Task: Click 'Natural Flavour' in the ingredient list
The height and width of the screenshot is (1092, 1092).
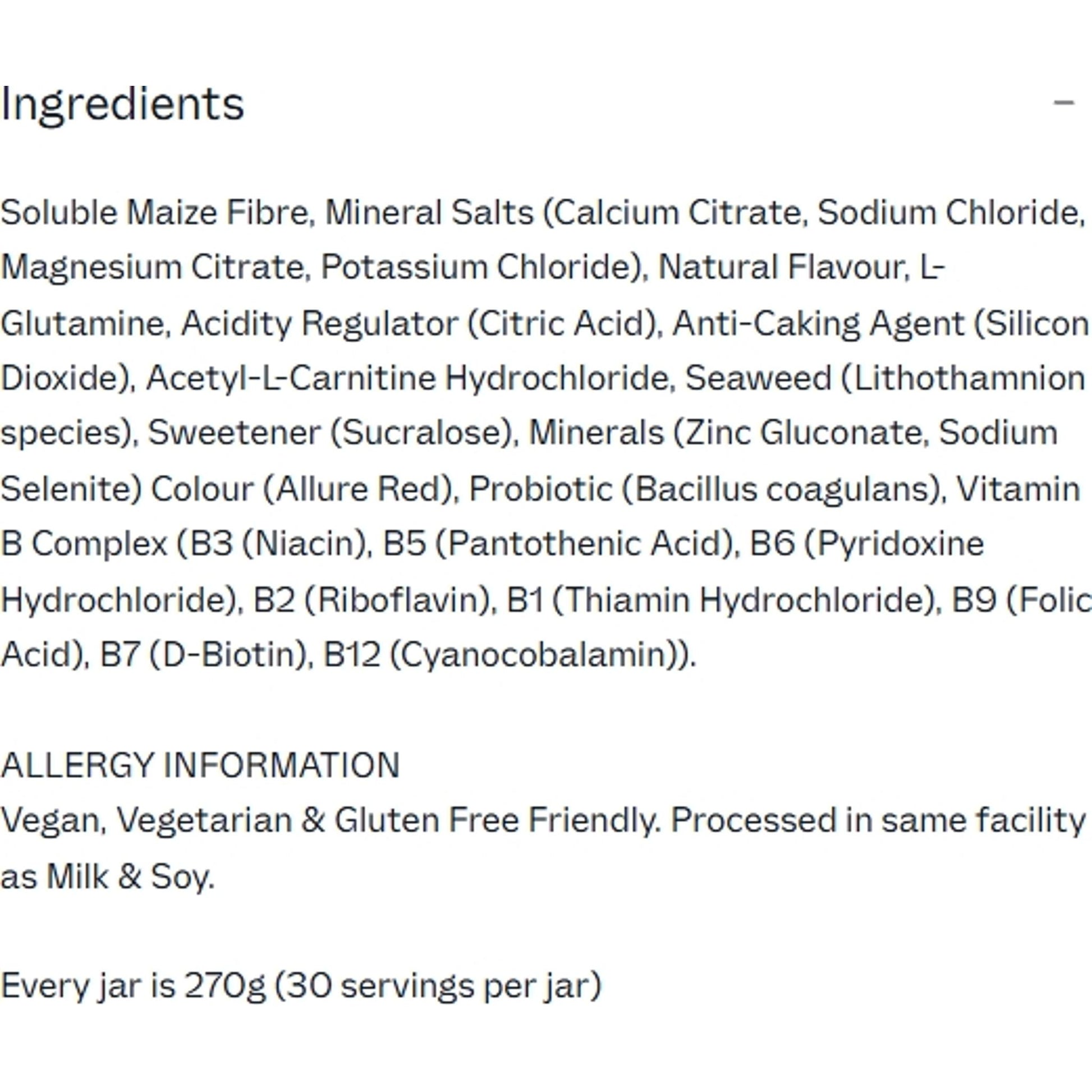Action: [780, 267]
